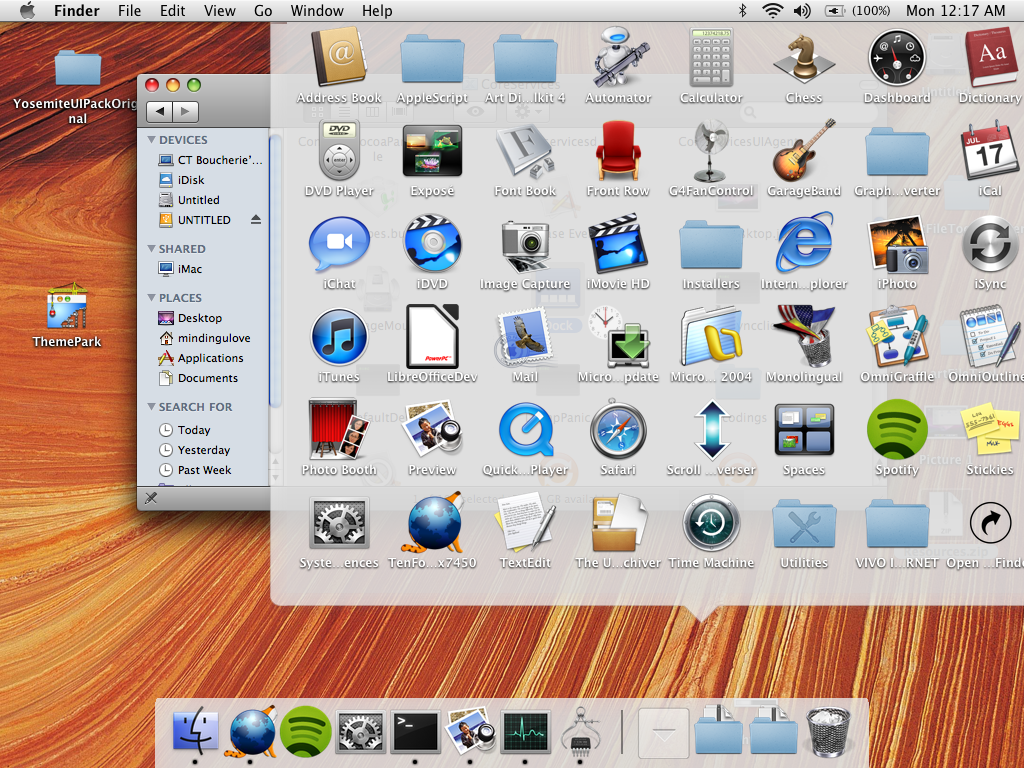Collapse the SHARED sidebar section
Viewport: 1024px width, 768px height.
[152, 249]
